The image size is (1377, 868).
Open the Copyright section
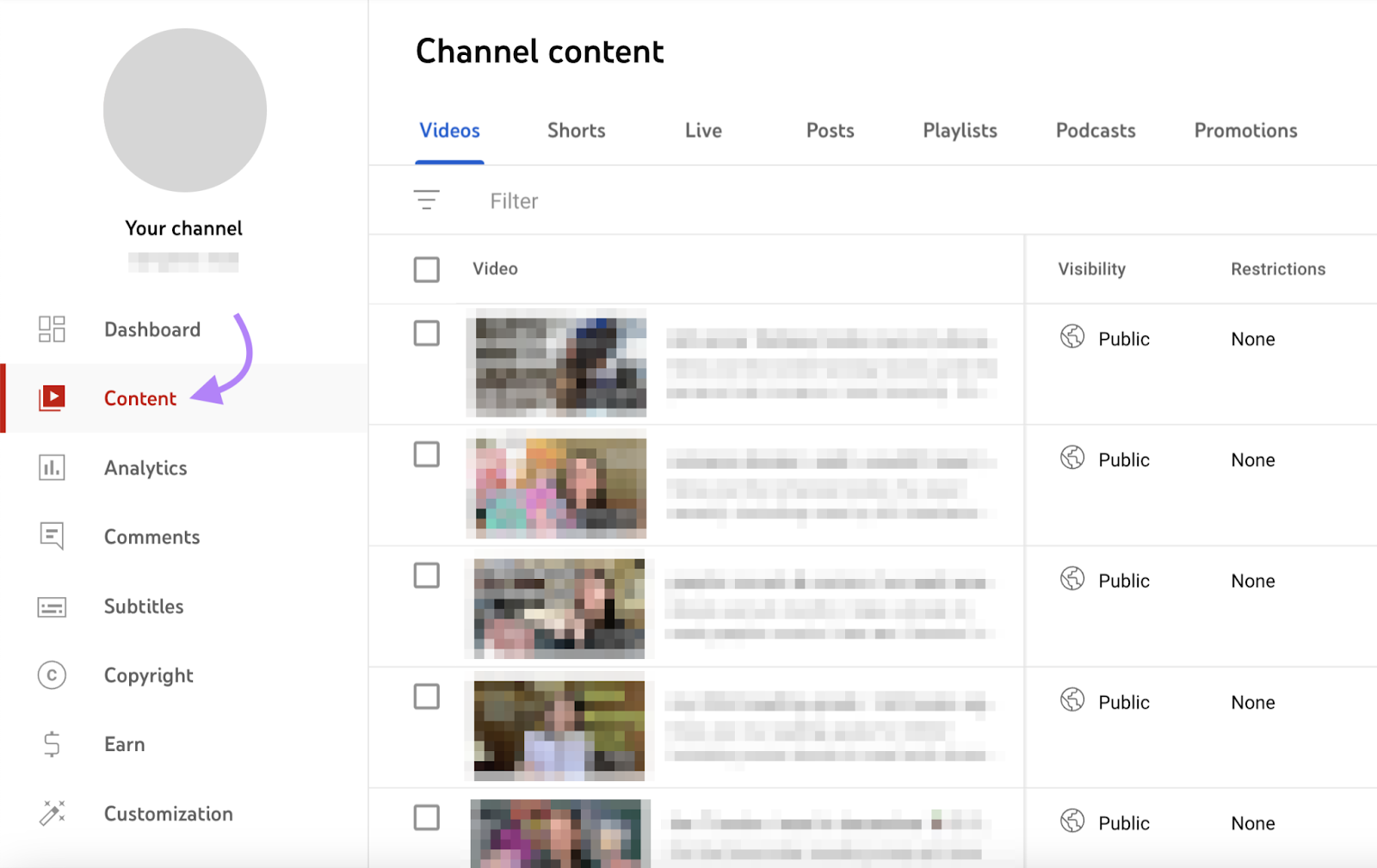pos(148,675)
